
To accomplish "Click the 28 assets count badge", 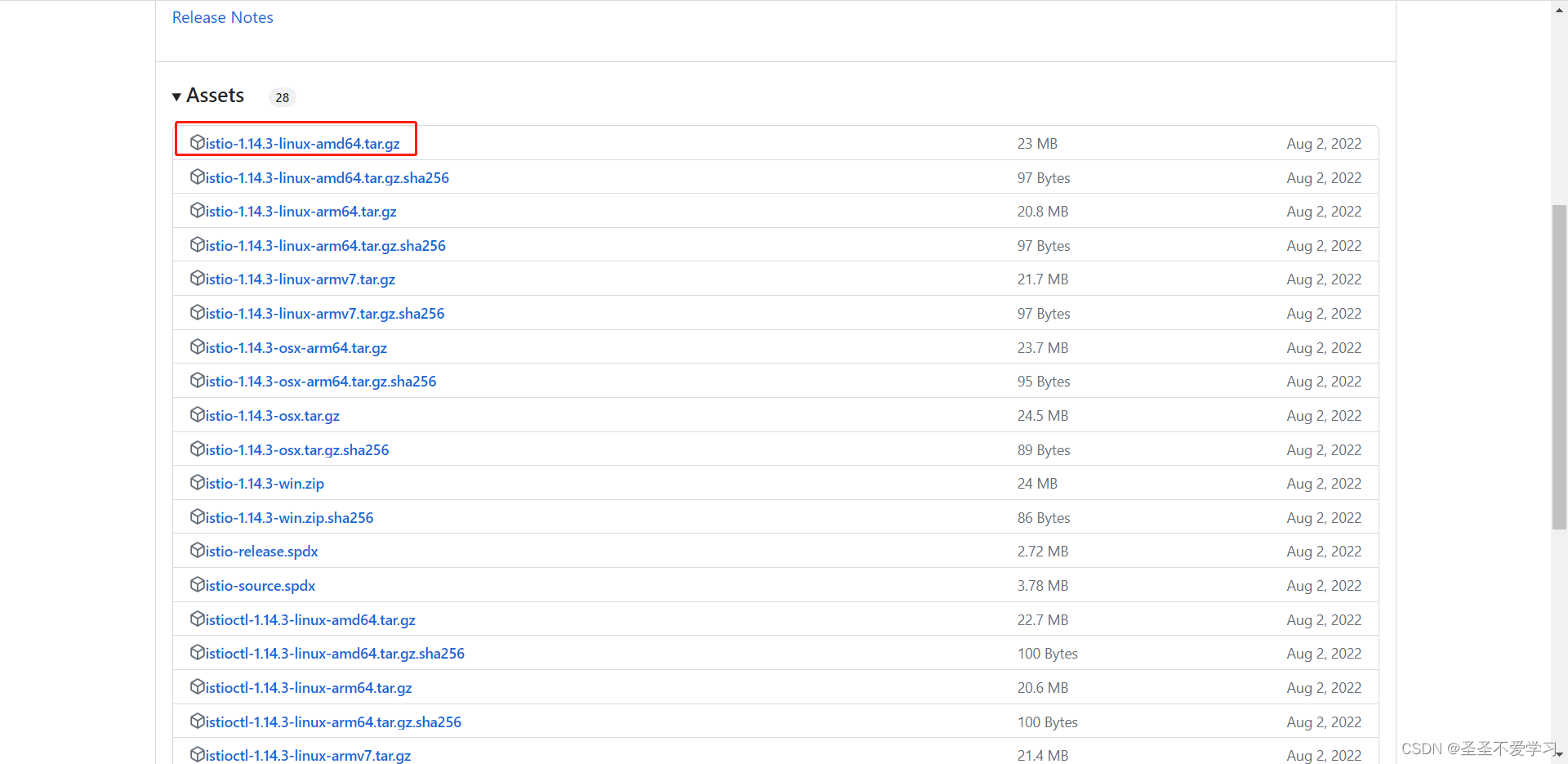I will [283, 97].
